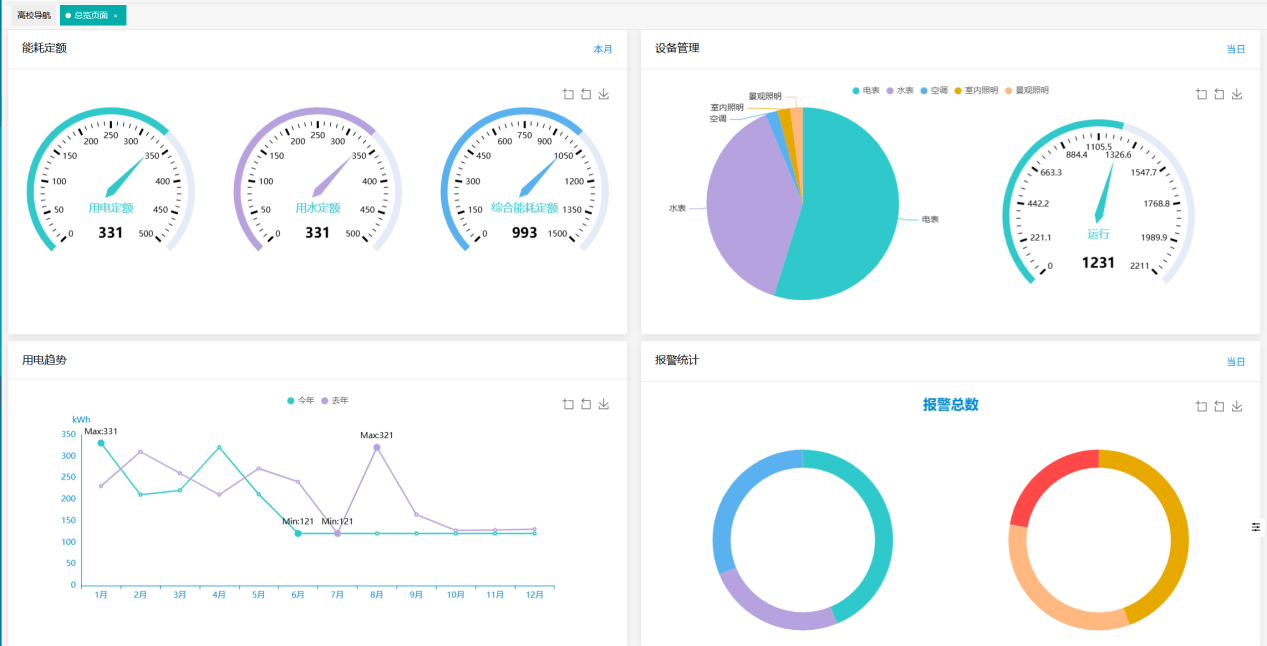The width and height of the screenshot is (1267, 646).
Task: Click area zoom icon in 用电趋势 chart
Action: pyautogui.click(x=568, y=404)
